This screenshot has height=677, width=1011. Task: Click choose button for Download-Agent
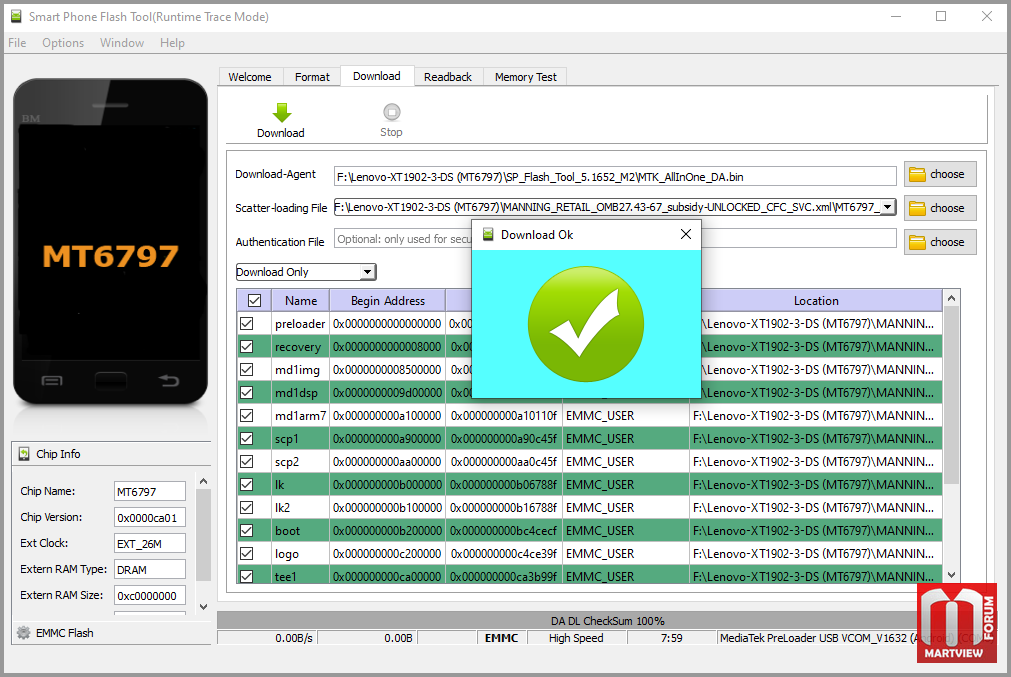pyautogui.click(x=939, y=174)
